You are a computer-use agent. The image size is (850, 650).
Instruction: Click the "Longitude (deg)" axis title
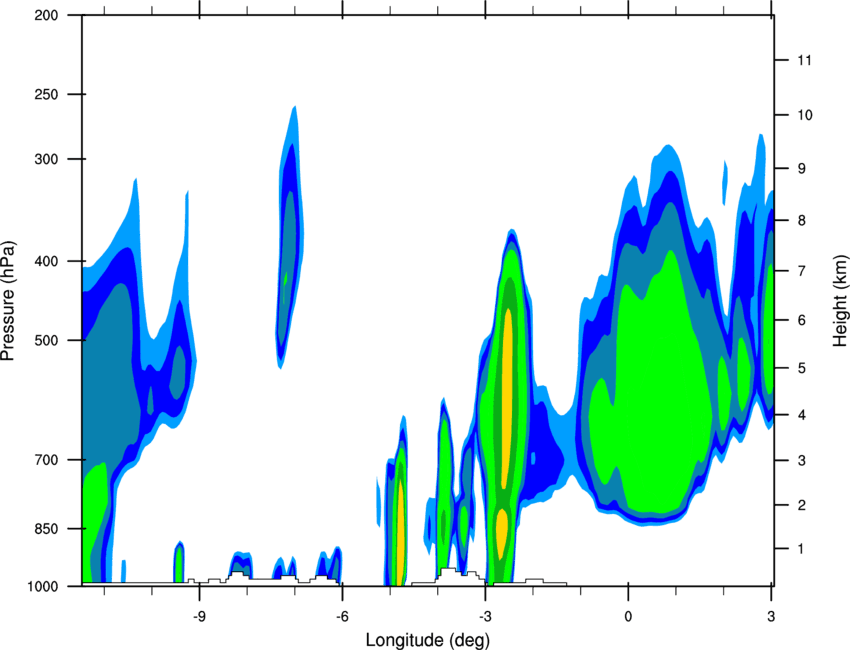tap(428, 640)
